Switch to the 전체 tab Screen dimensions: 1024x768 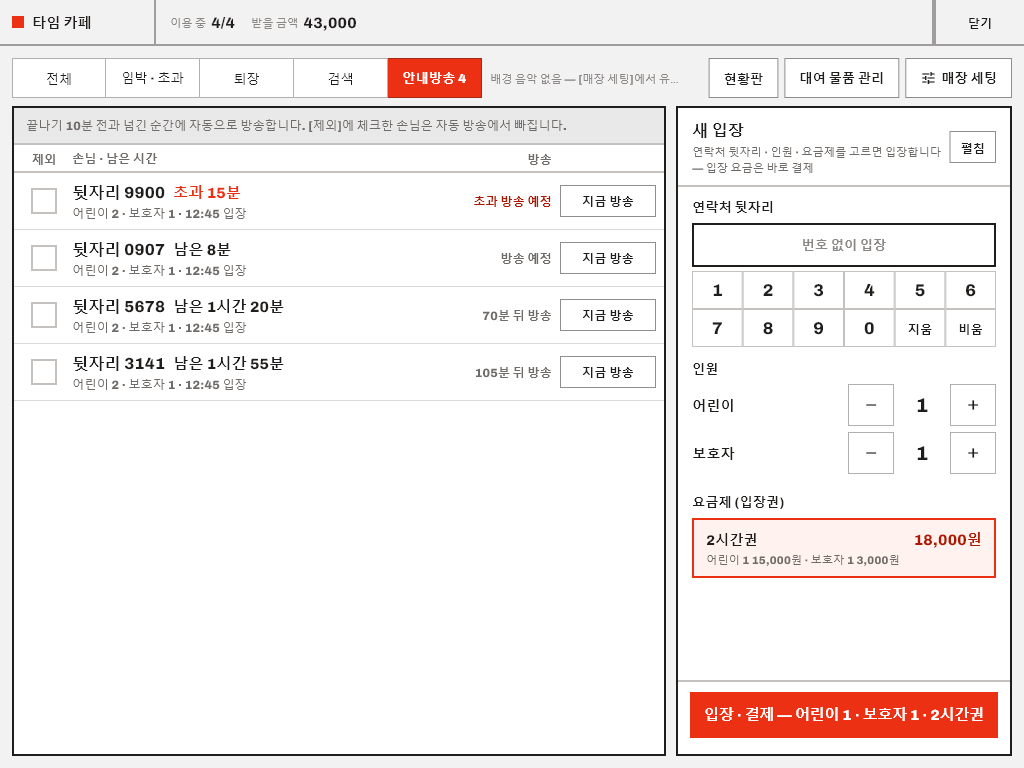click(59, 78)
